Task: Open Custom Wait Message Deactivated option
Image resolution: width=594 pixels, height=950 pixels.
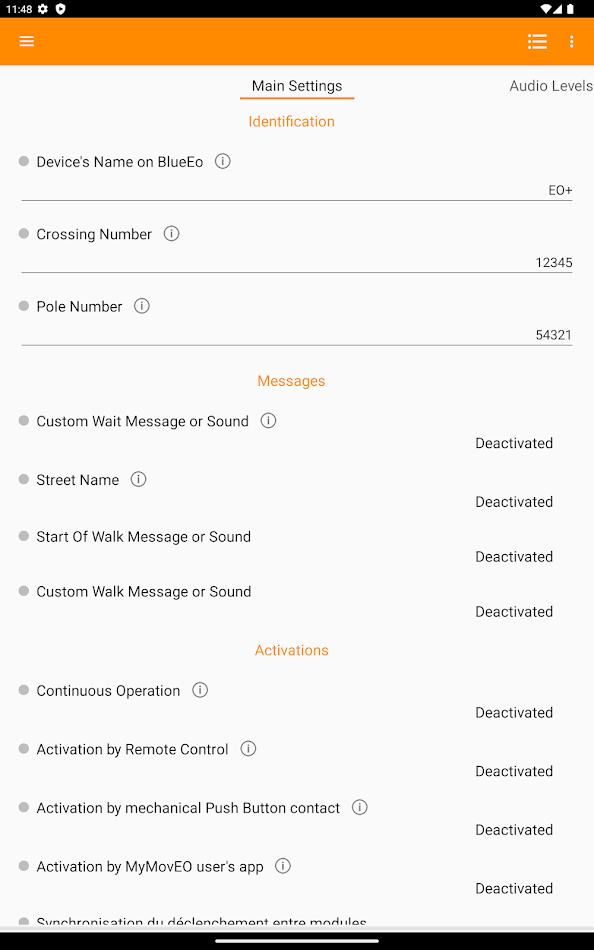Action: coord(514,443)
